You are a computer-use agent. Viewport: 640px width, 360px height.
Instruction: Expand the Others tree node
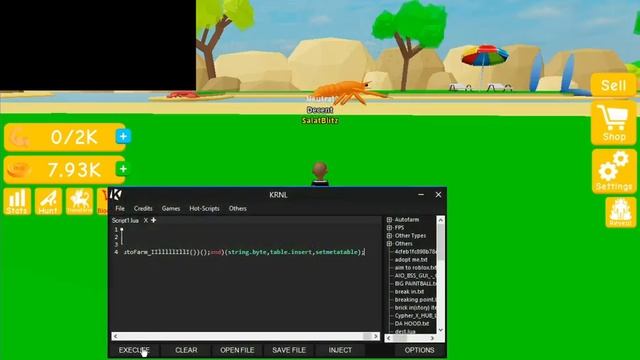click(389, 244)
